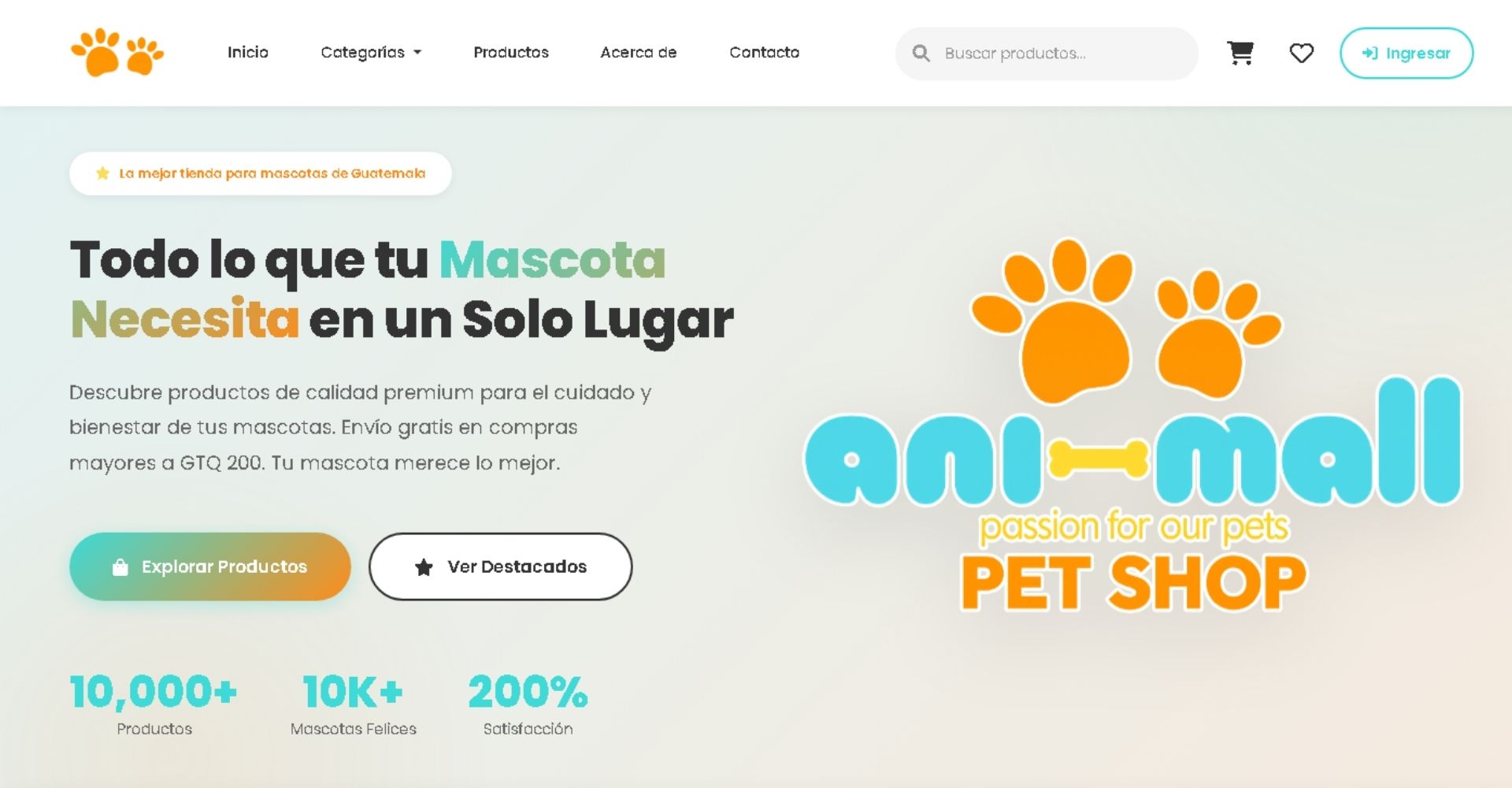The height and width of the screenshot is (788, 1512).
Task: Click the Explorar Productos button
Action: click(210, 567)
